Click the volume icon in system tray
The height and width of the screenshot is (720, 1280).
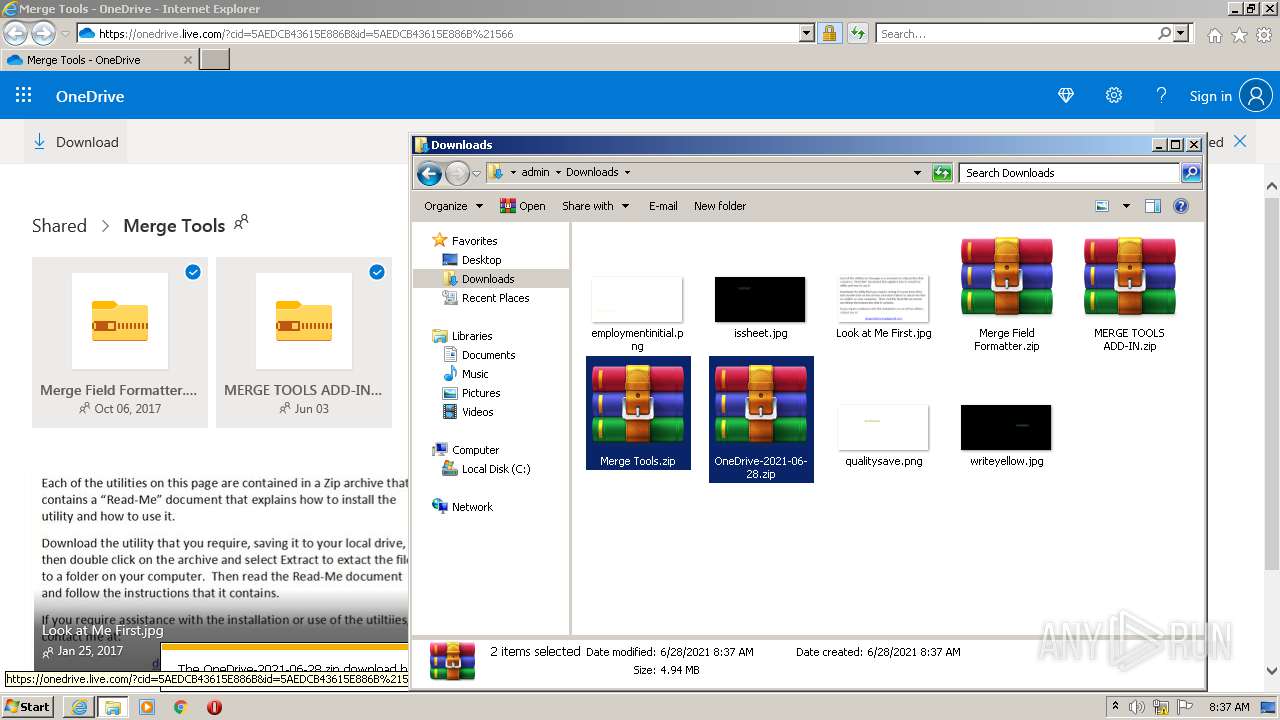point(1137,707)
